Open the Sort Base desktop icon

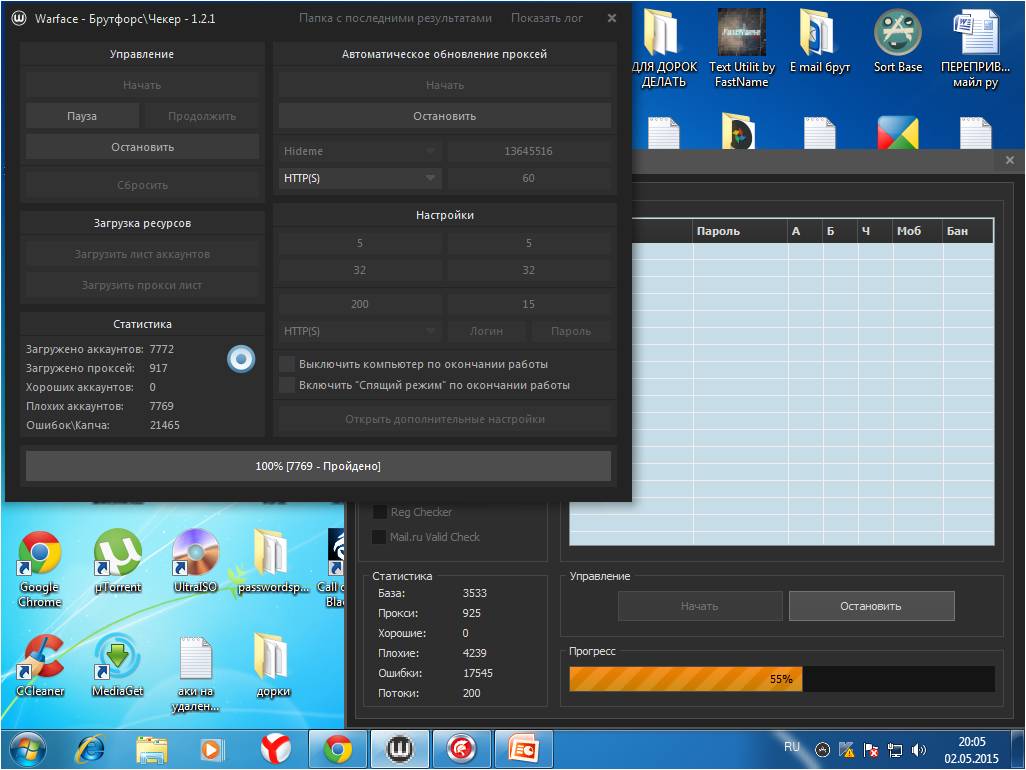pyautogui.click(x=898, y=41)
